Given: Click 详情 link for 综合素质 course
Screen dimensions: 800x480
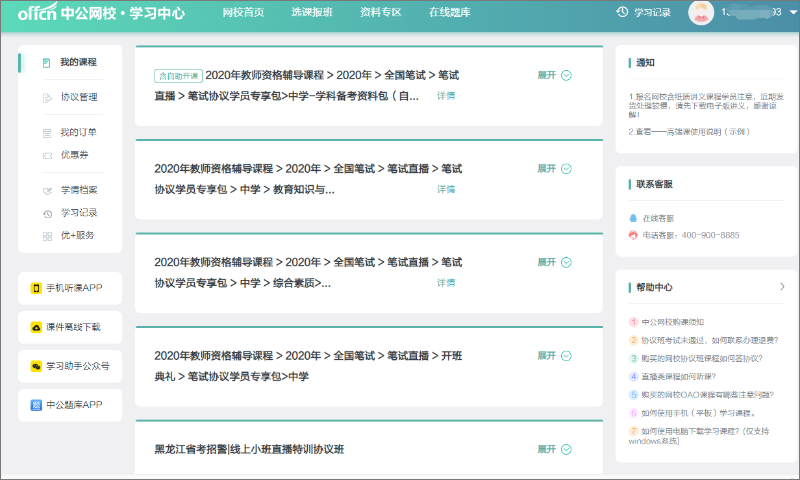Looking at the screenshot, I should 446,283.
